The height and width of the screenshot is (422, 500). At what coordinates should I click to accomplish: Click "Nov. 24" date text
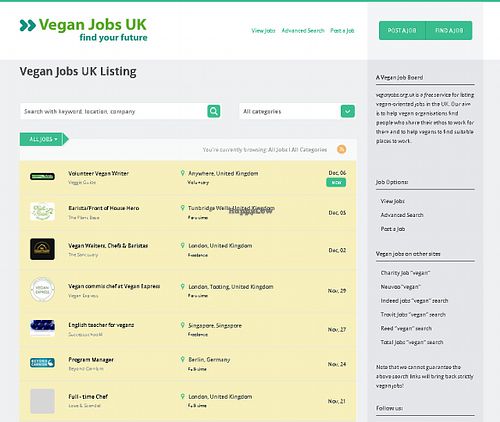click(x=337, y=364)
